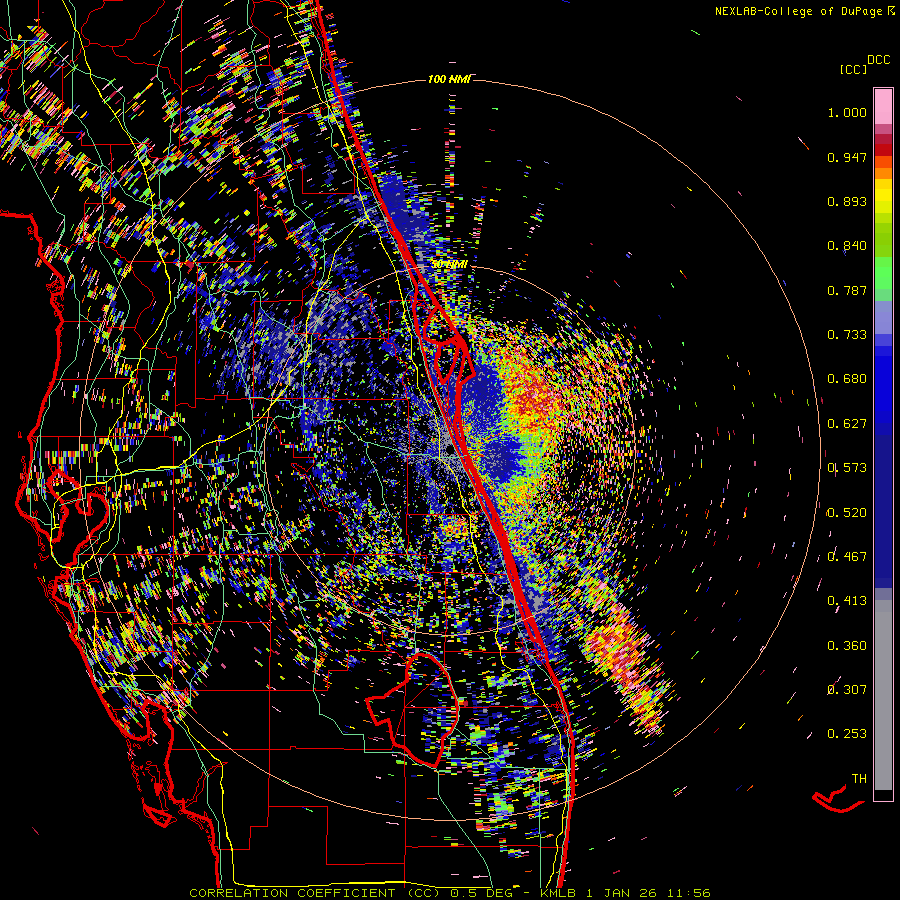Click the 50 NMI range ring label
Viewport: 900px width, 900px height.
pos(449,265)
